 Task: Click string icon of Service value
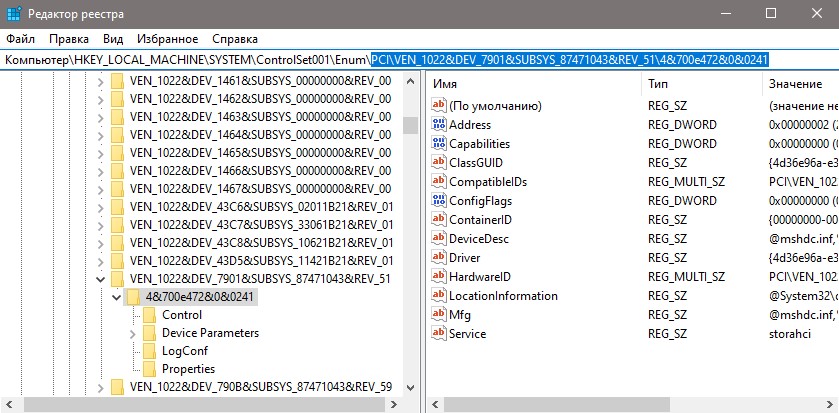(439, 333)
